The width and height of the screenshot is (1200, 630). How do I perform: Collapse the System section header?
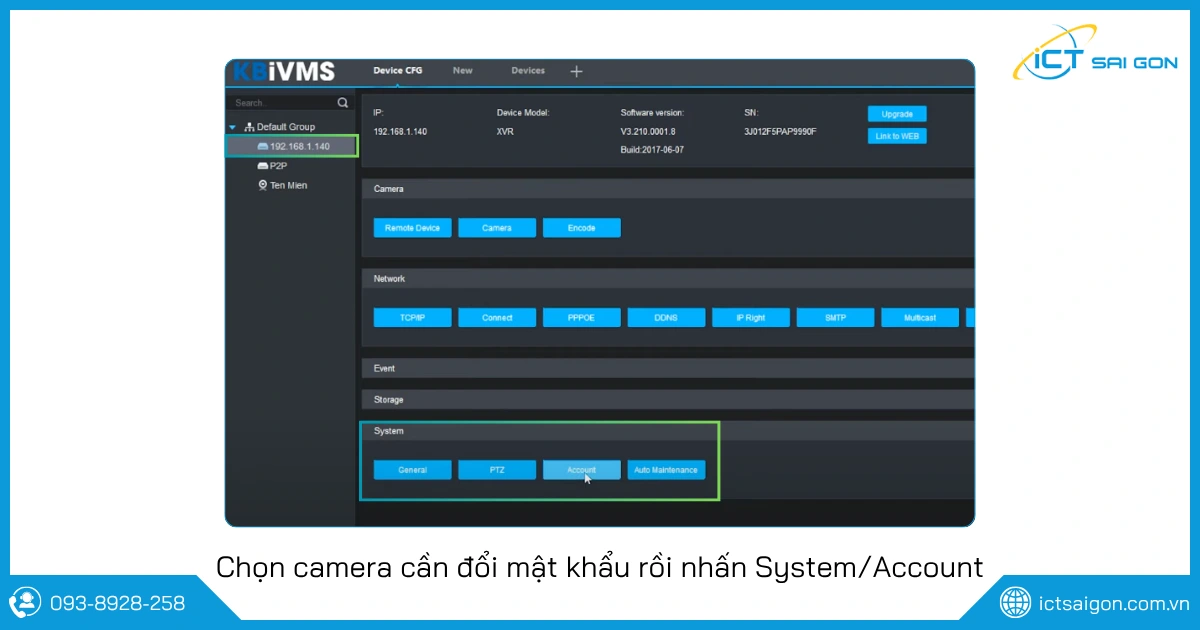667,431
